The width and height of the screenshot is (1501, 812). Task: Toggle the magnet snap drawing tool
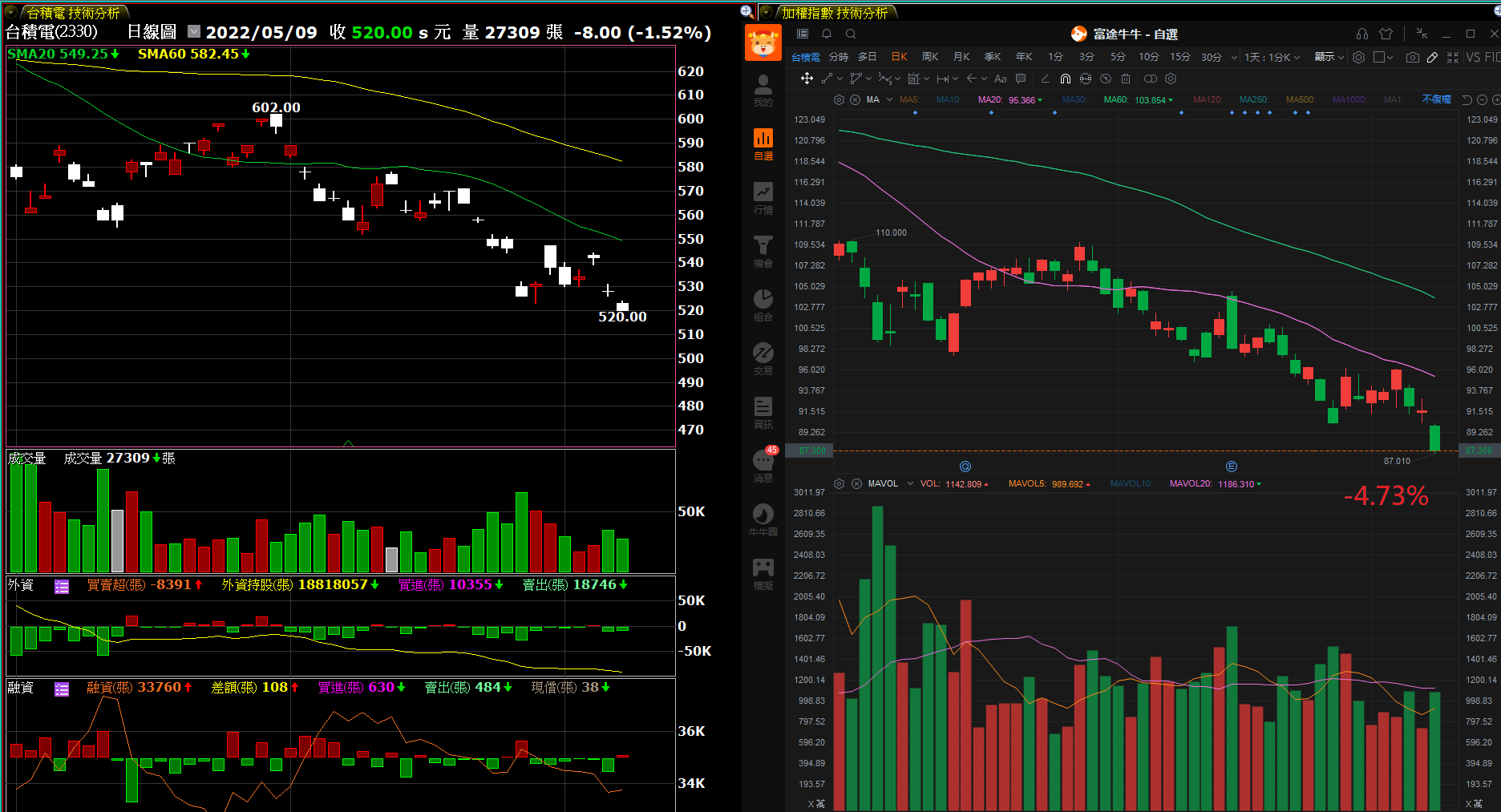click(1066, 79)
